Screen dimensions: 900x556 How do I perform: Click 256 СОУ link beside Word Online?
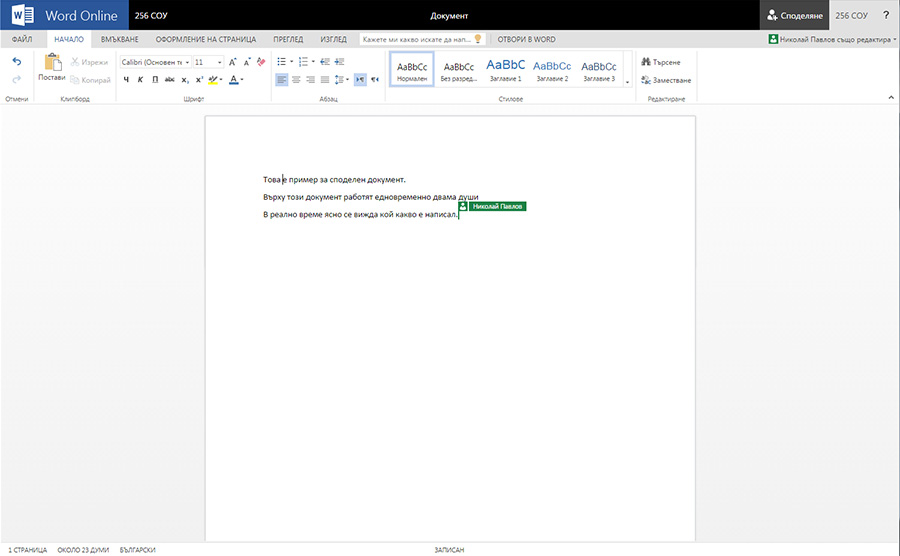point(151,15)
